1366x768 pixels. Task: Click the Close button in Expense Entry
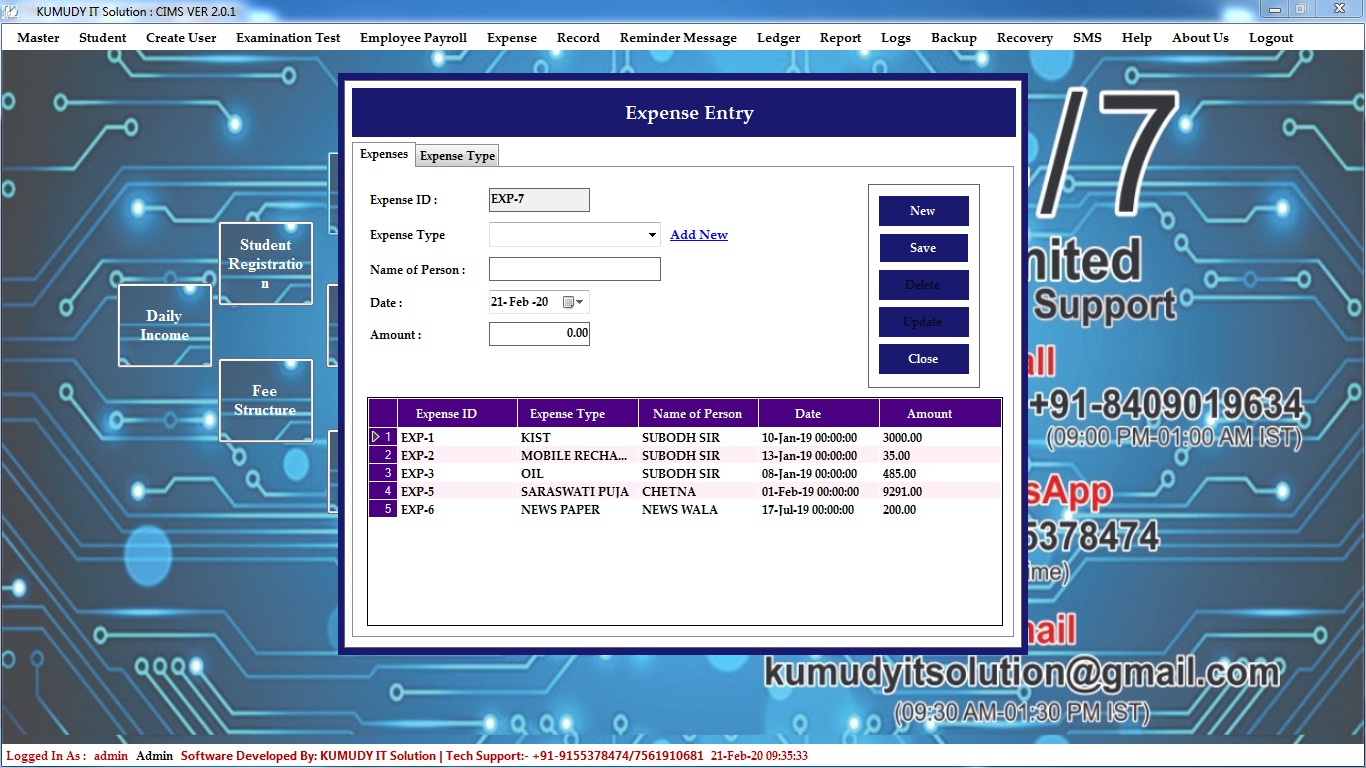[923, 359]
